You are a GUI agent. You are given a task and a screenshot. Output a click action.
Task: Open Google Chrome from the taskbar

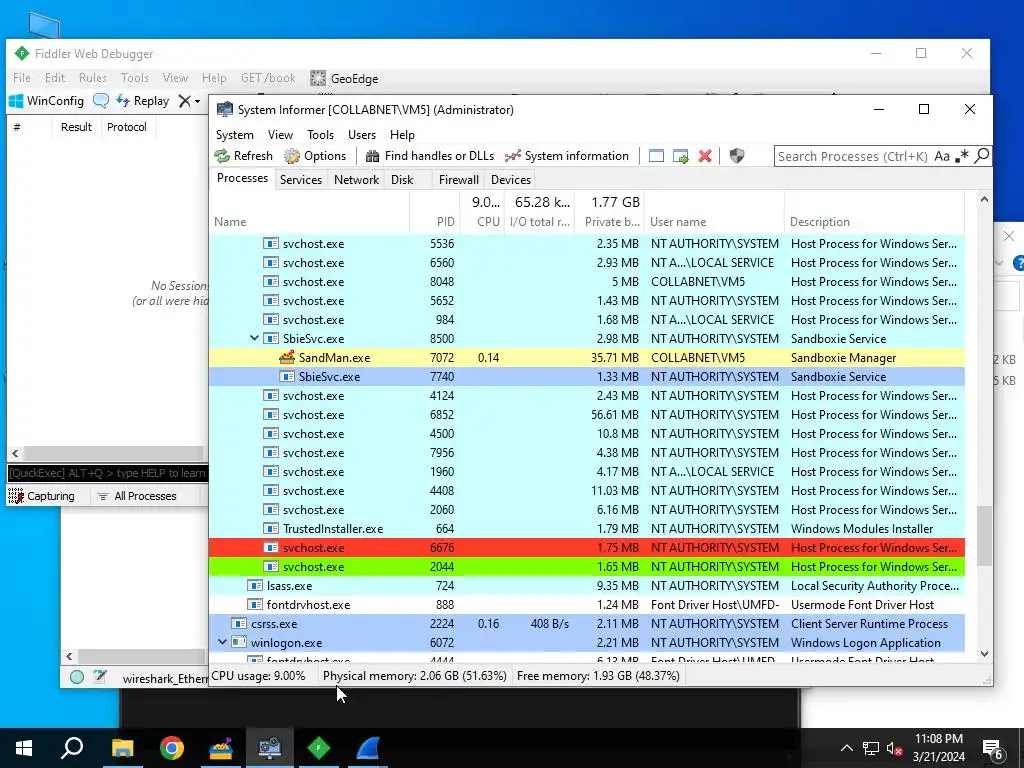172,748
